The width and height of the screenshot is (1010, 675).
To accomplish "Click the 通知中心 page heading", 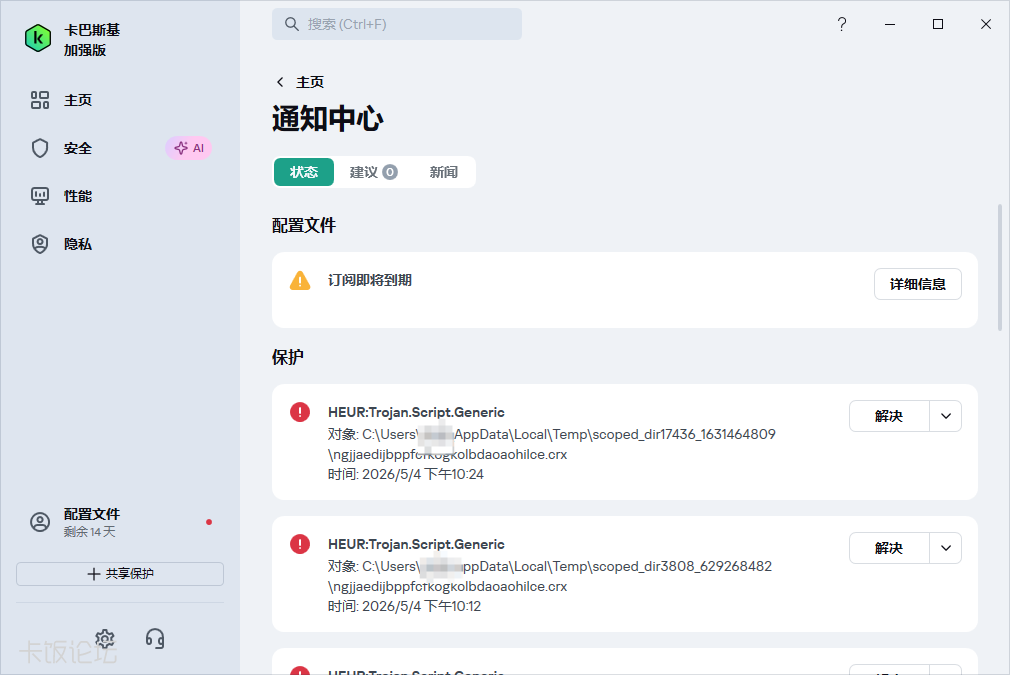I will click(328, 119).
